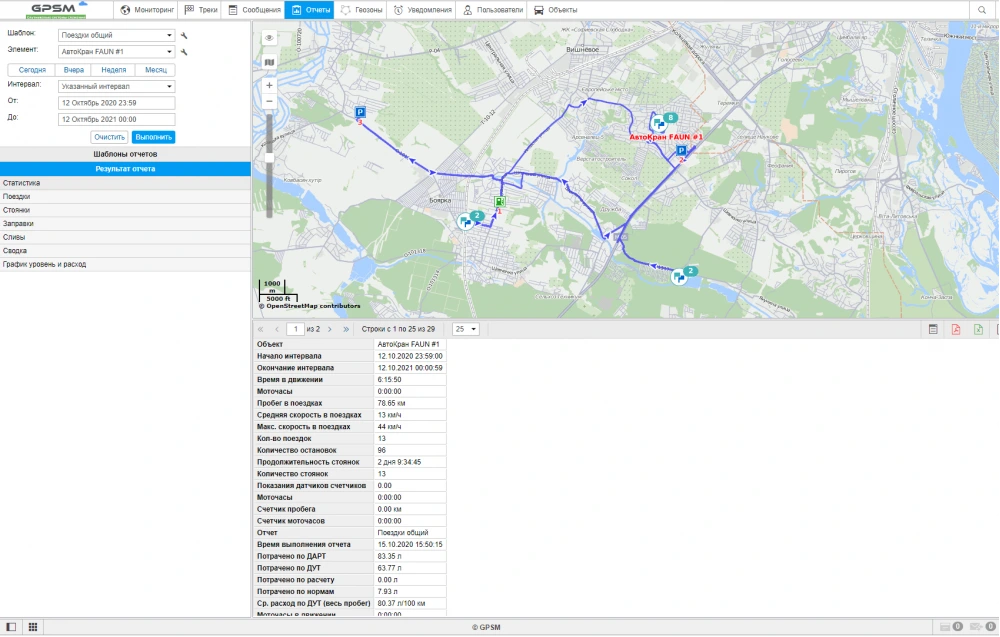Open the Шаблон dropdown
The image size is (1000, 637).
click(115, 36)
